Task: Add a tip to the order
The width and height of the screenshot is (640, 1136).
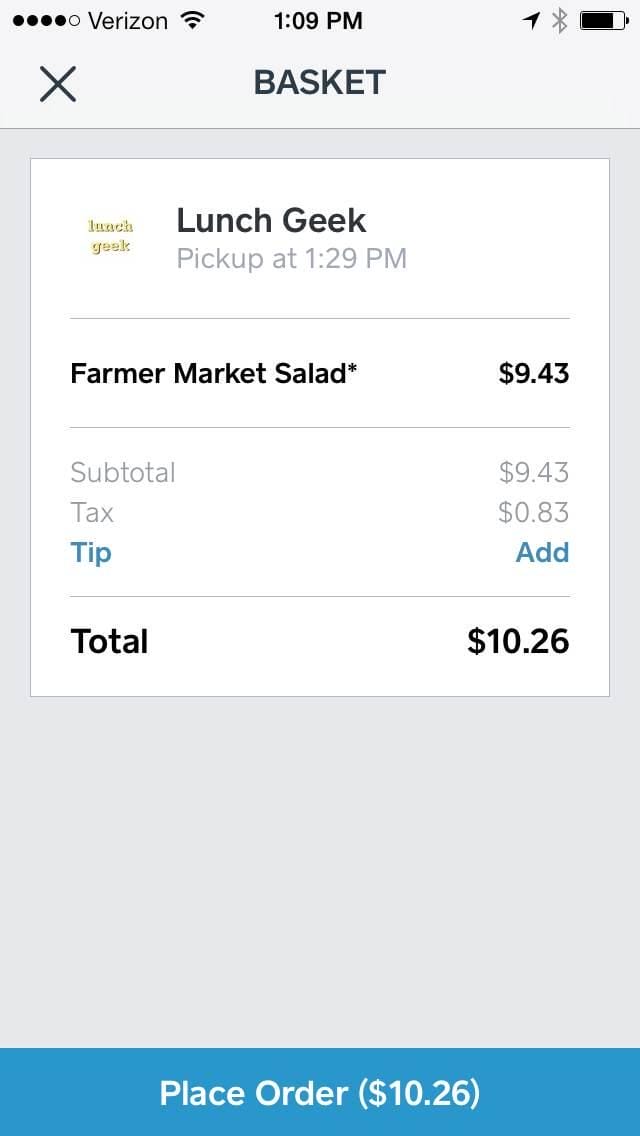Action: pyautogui.click(x=543, y=552)
